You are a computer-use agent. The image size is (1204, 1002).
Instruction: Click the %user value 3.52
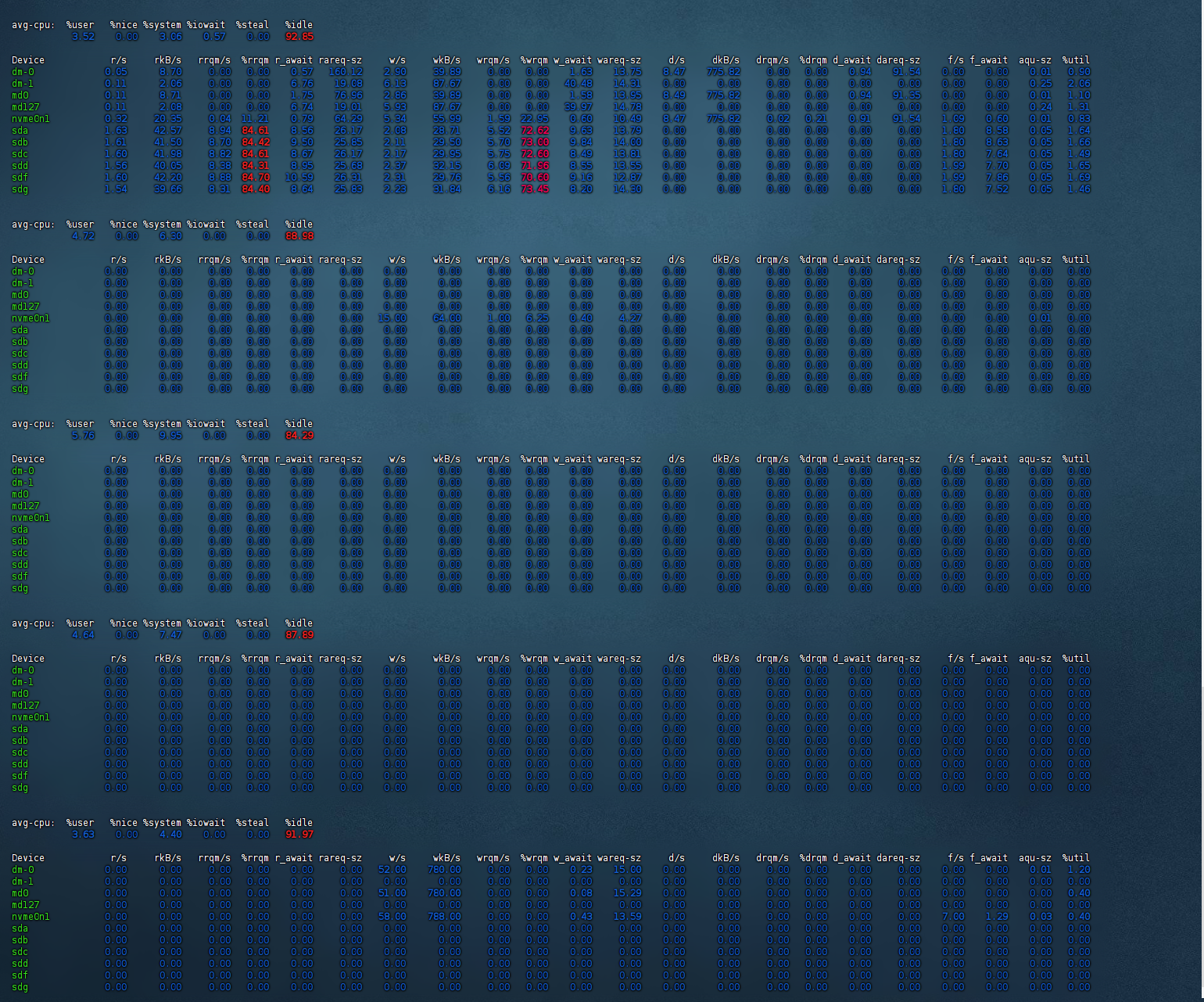(83, 37)
